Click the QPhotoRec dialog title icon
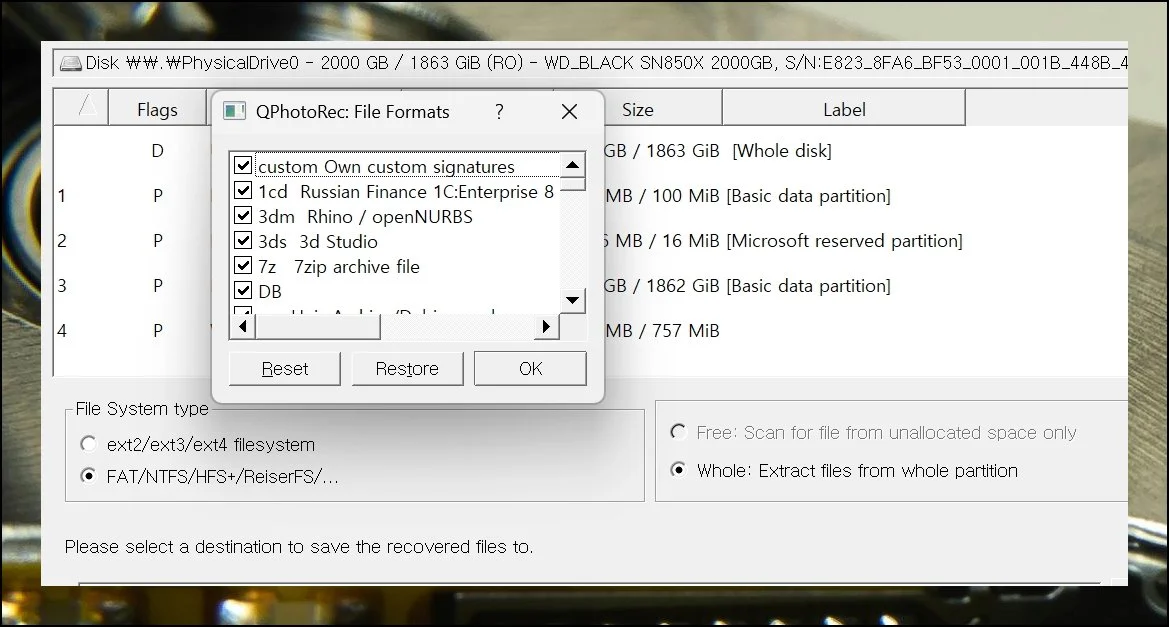The height and width of the screenshot is (627, 1169). [x=234, y=112]
